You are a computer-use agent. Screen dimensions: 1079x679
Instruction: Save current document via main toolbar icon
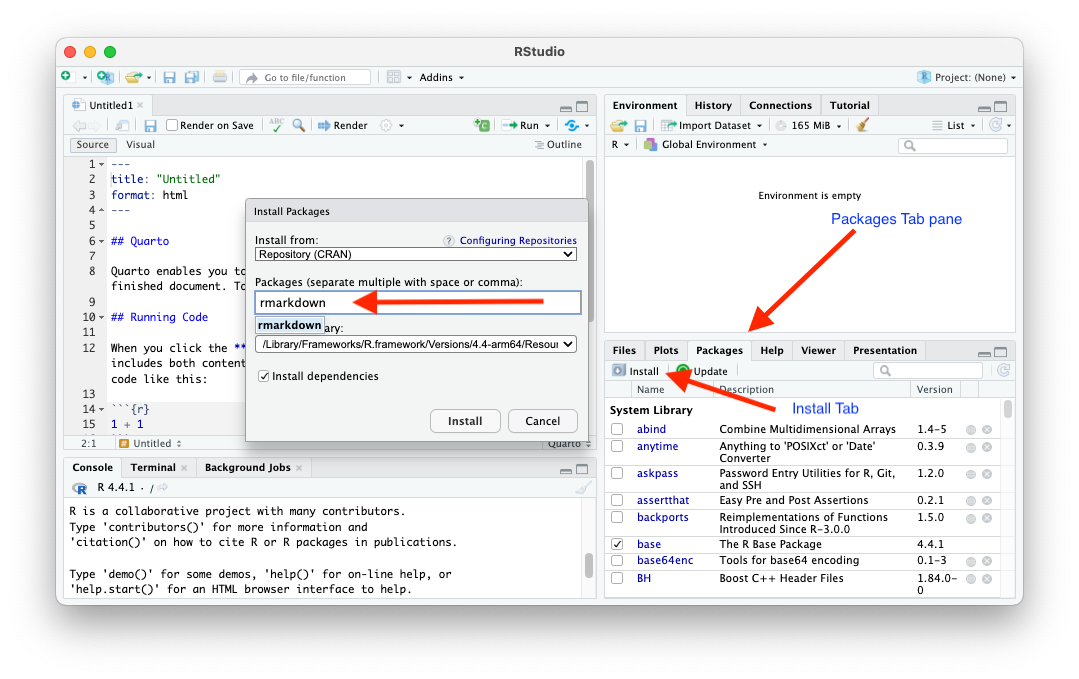tap(169, 77)
